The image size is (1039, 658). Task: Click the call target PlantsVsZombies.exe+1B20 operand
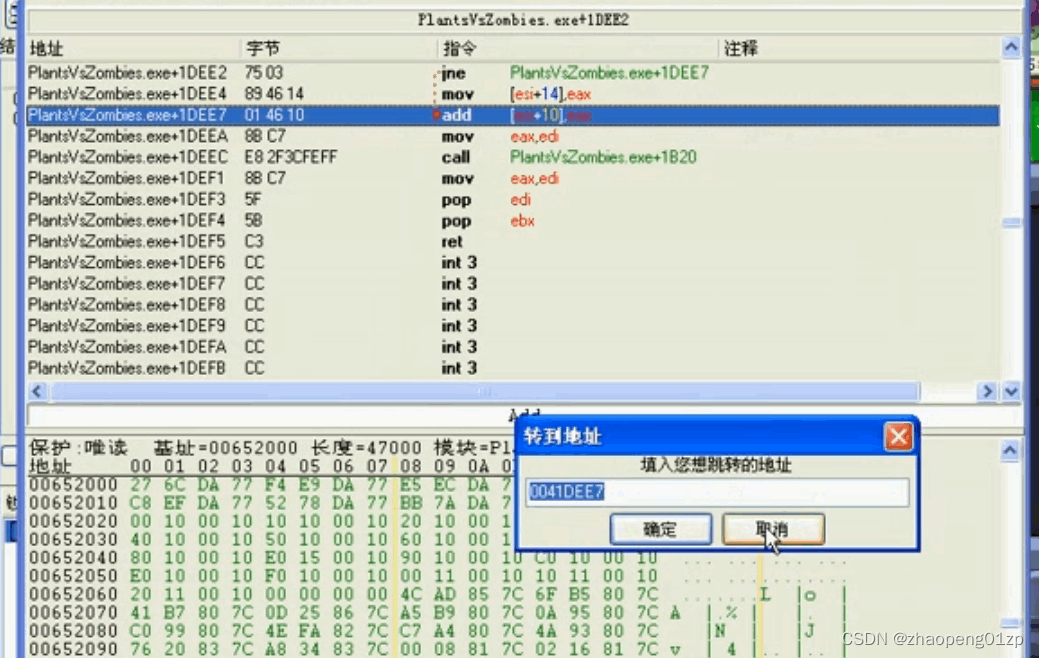pos(603,157)
